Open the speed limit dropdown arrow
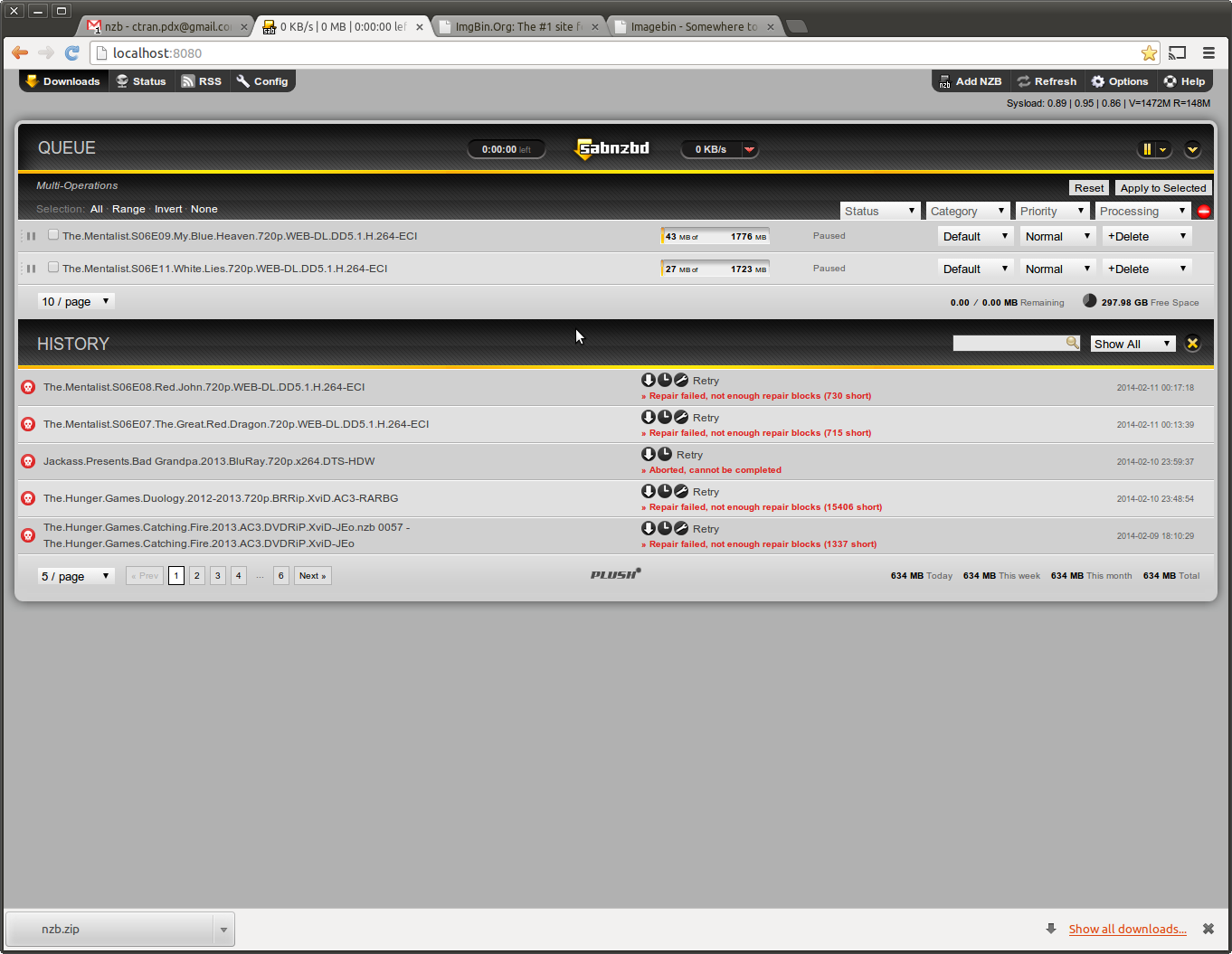The width and height of the screenshot is (1232, 954). (x=749, y=149)
